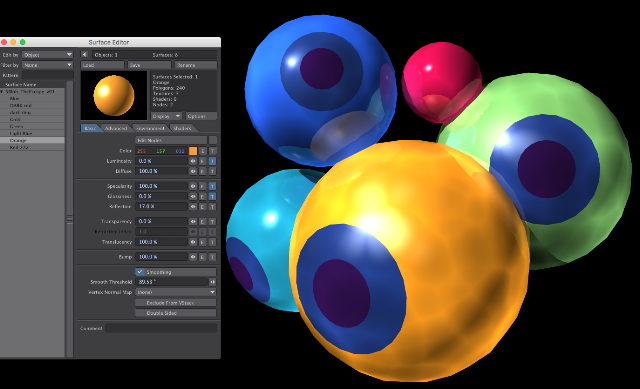640x389 pixels.
Task: Click the orange color swatch
Action: point(193,151)
